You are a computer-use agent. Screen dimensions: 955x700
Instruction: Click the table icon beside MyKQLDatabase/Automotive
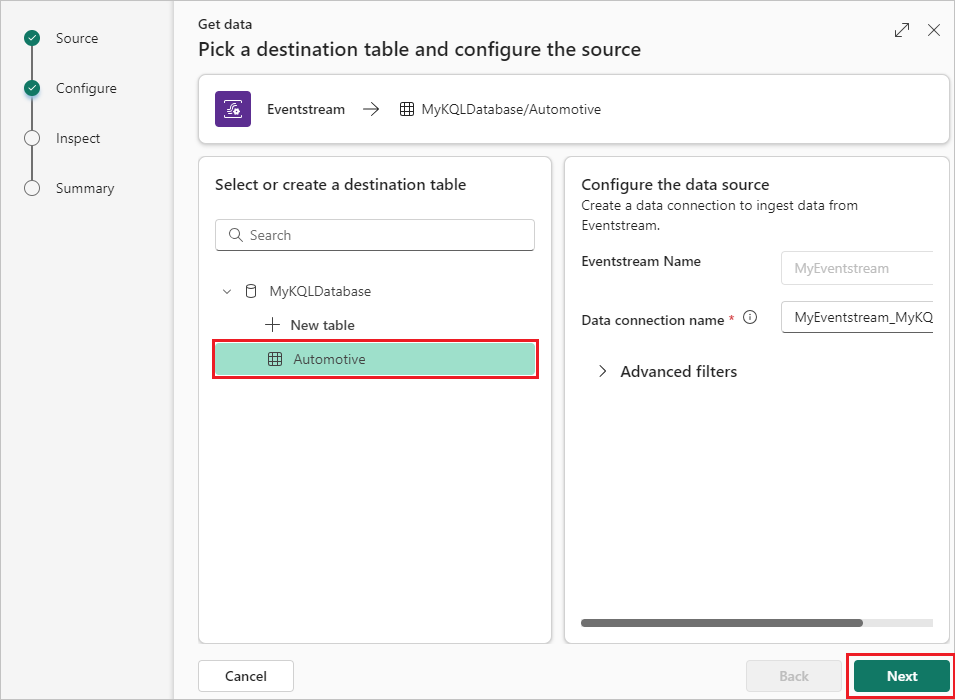click(406, 109)
